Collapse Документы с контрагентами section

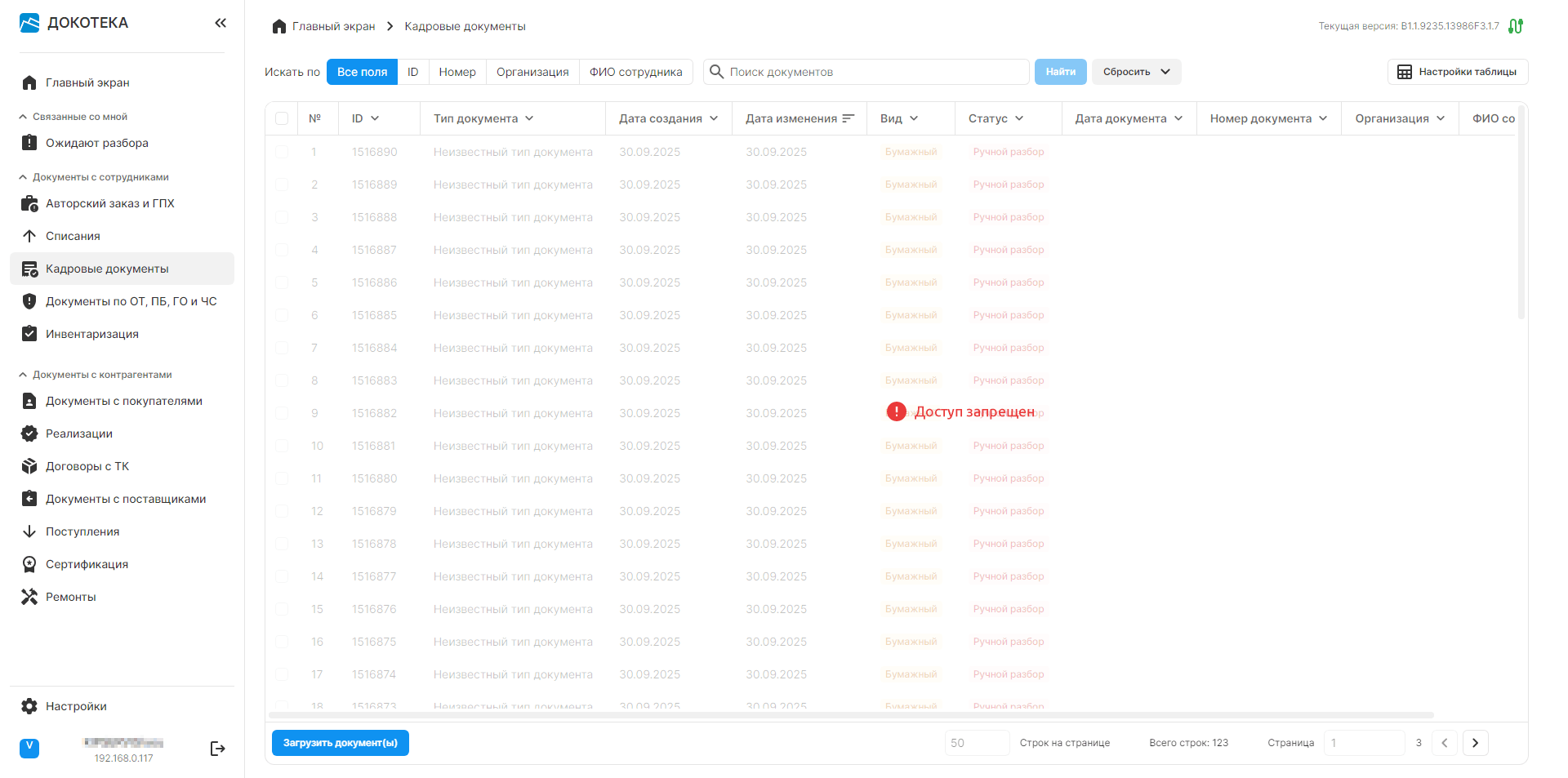click(23, 375)
